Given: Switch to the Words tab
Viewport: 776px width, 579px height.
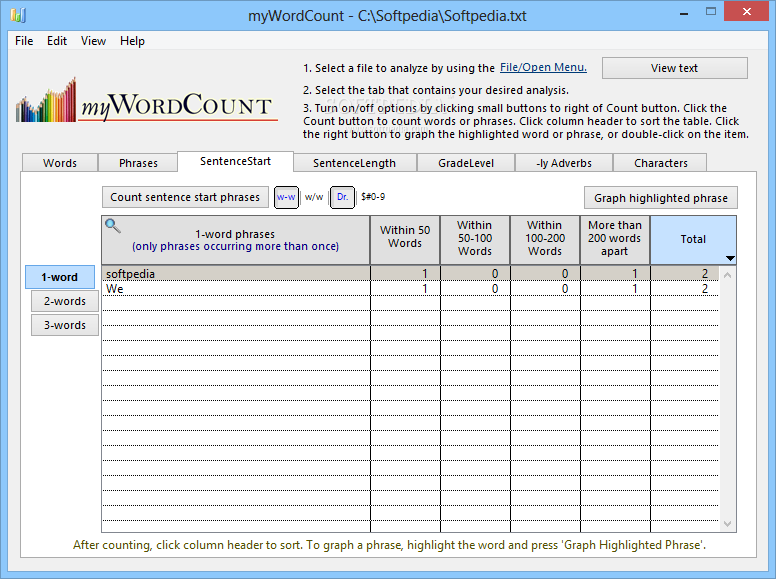Looking at the screenshot, I should pos(60,163).
